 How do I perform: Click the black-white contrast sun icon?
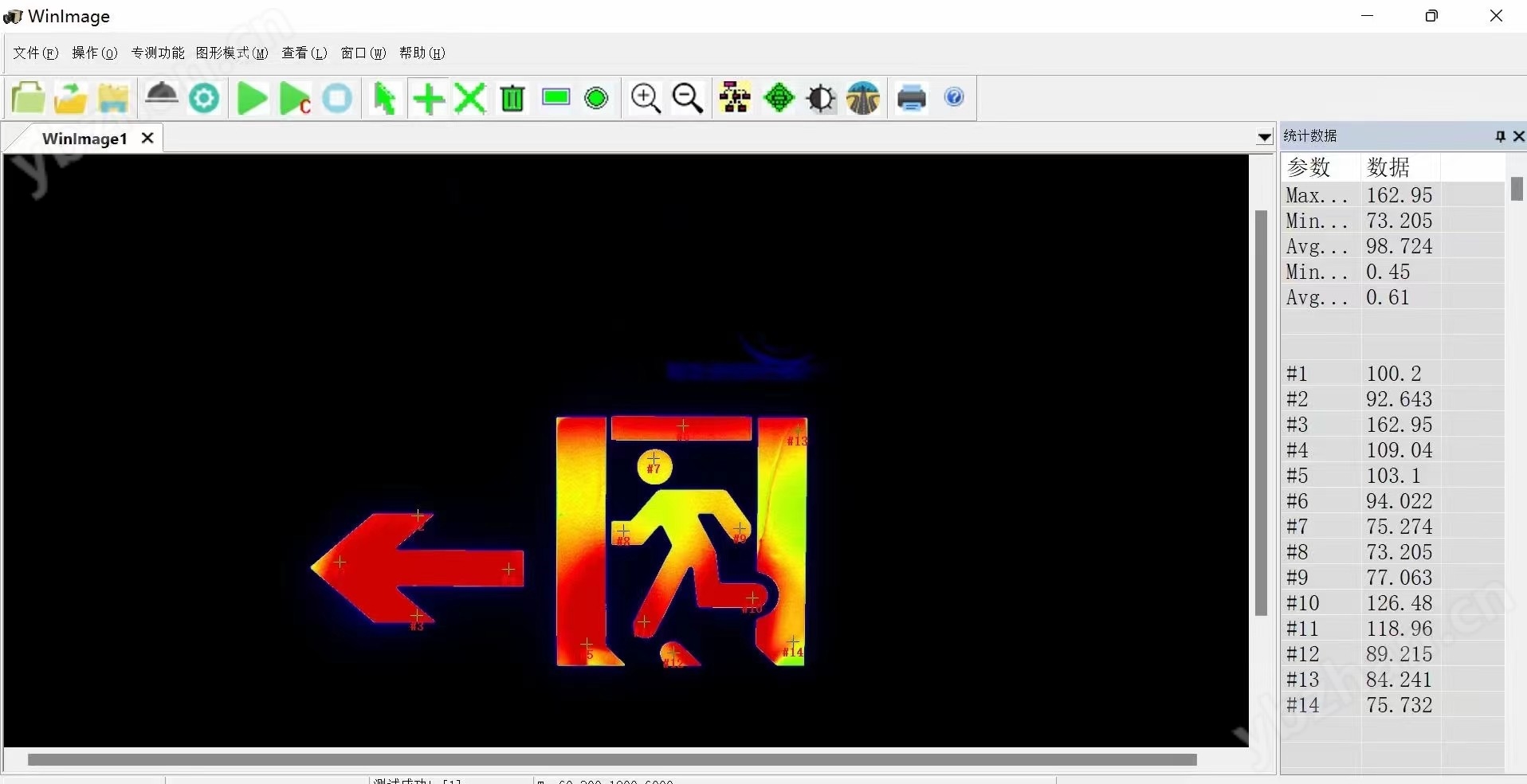pos(821,99)
